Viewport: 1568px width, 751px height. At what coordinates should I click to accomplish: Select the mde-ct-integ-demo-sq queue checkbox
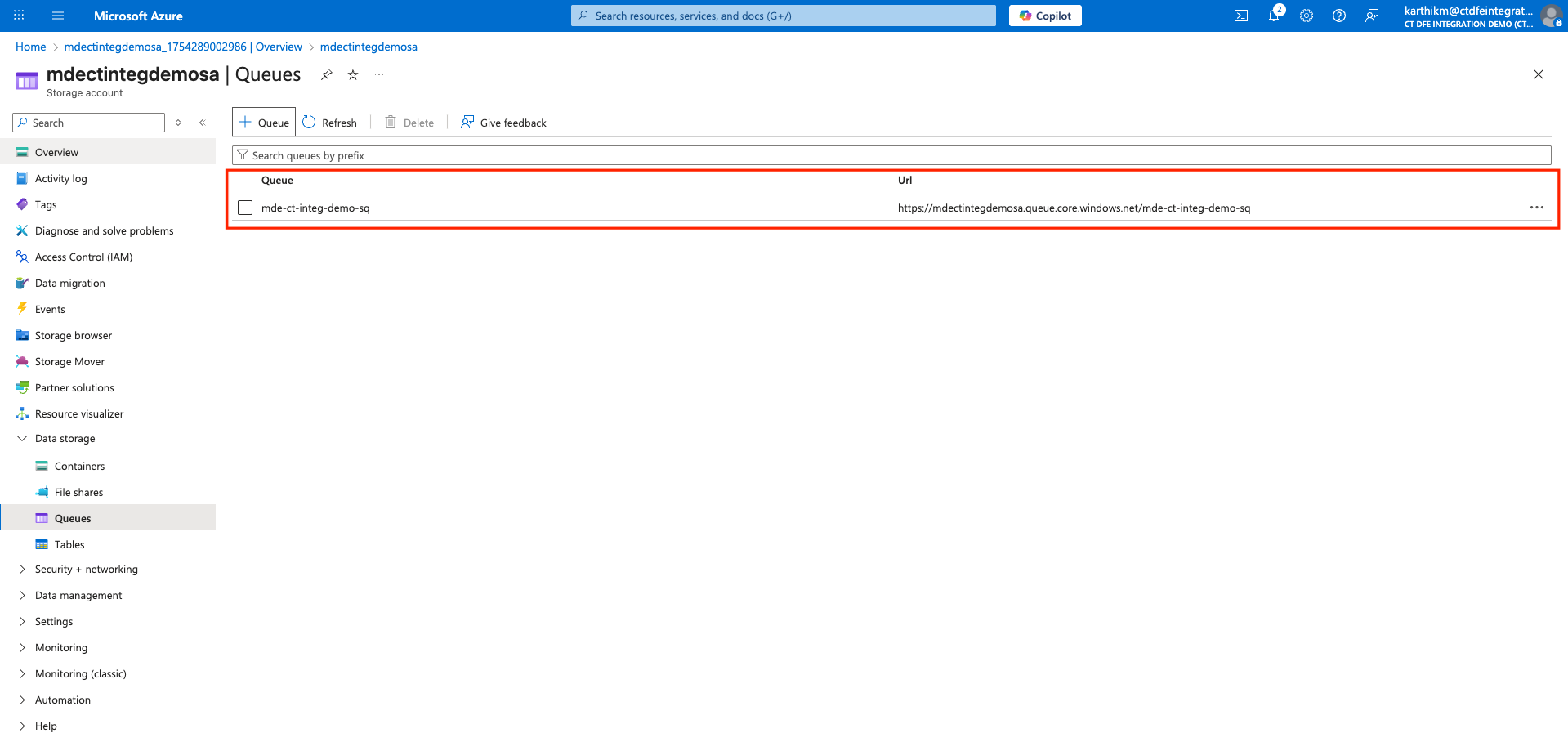[x=245, y=208]
